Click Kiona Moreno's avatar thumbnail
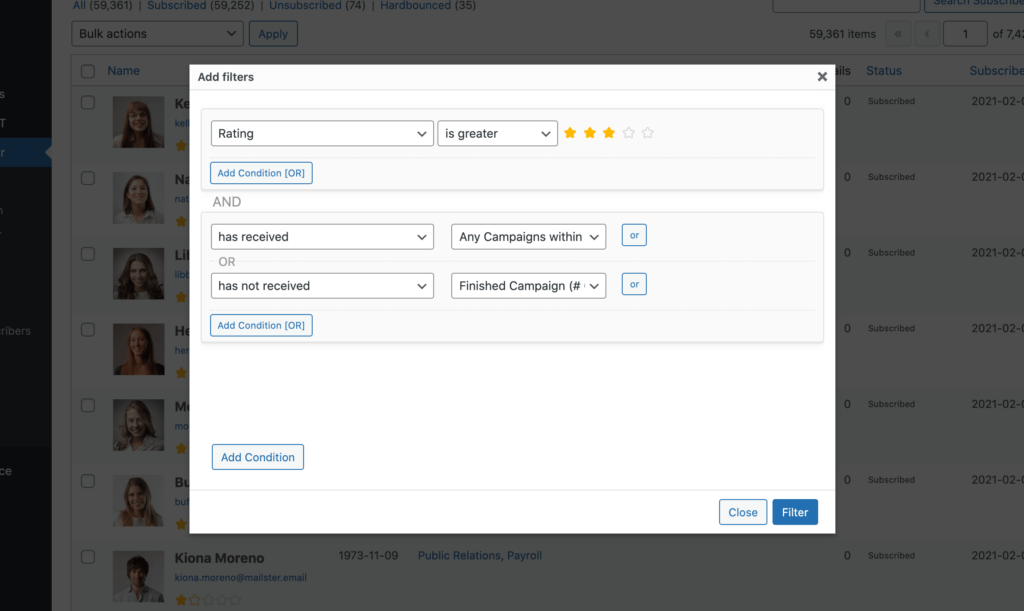Image resolution: width=1024 pixels, height=611 pixels. [138, 576]
